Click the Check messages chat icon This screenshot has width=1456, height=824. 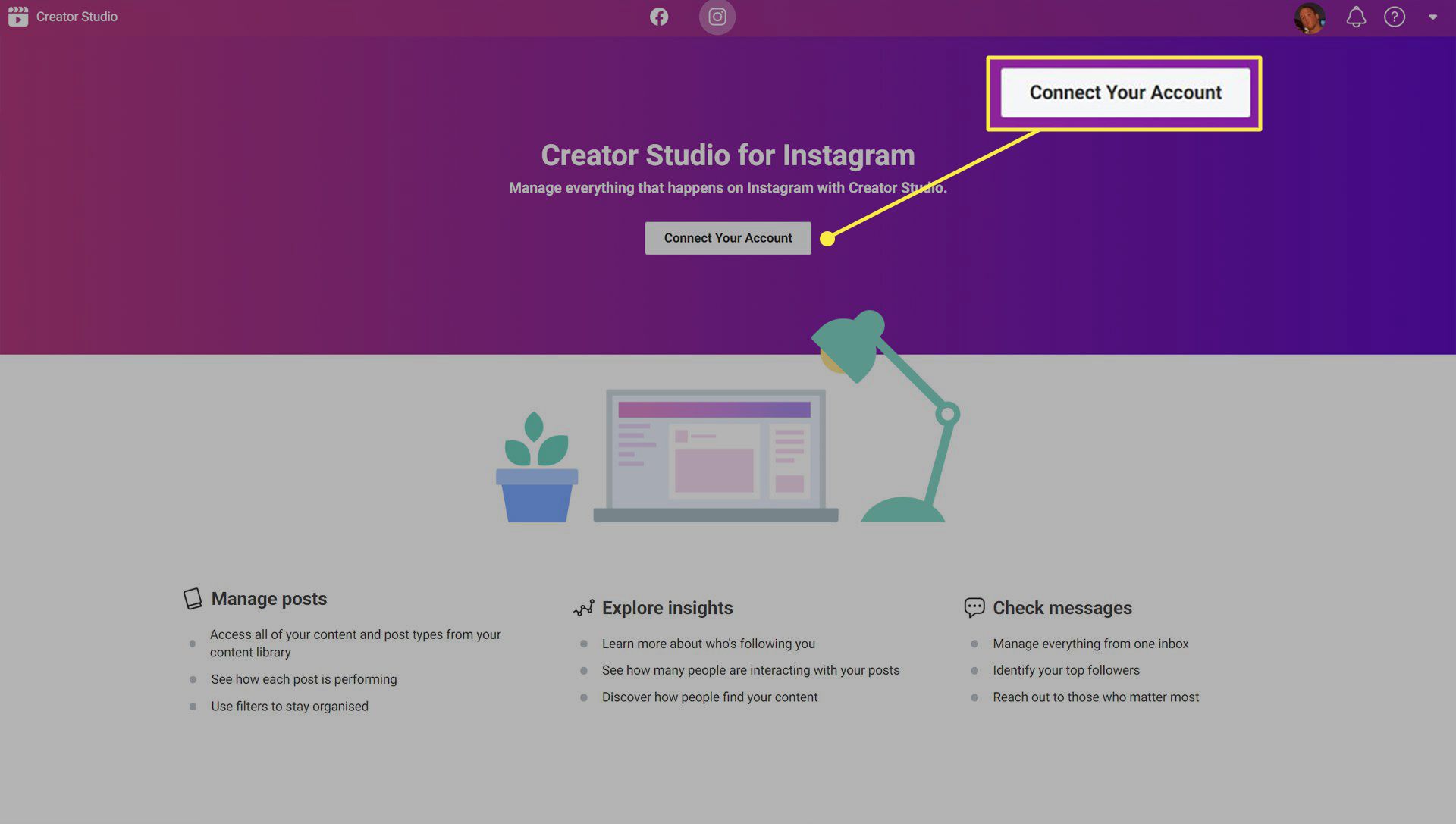click(974, 607)
